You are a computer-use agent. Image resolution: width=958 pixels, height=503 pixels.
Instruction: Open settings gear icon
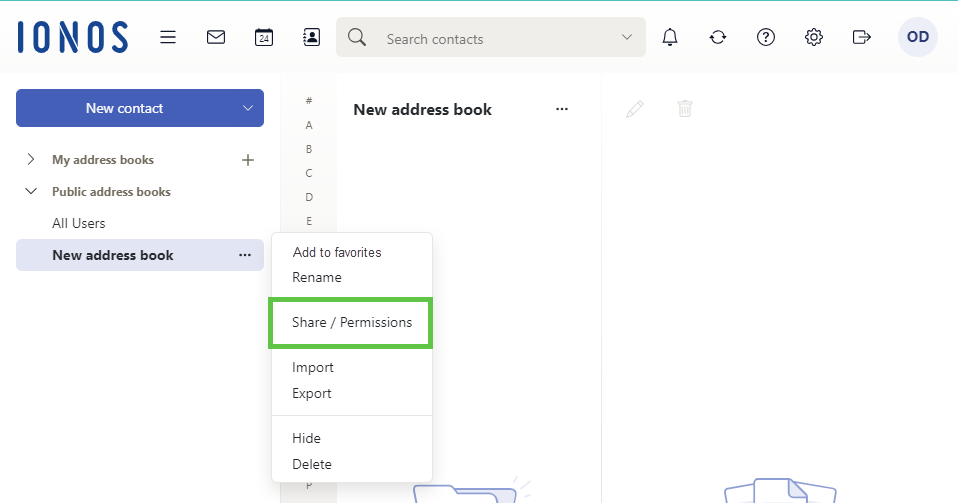[x=814, y=37]
